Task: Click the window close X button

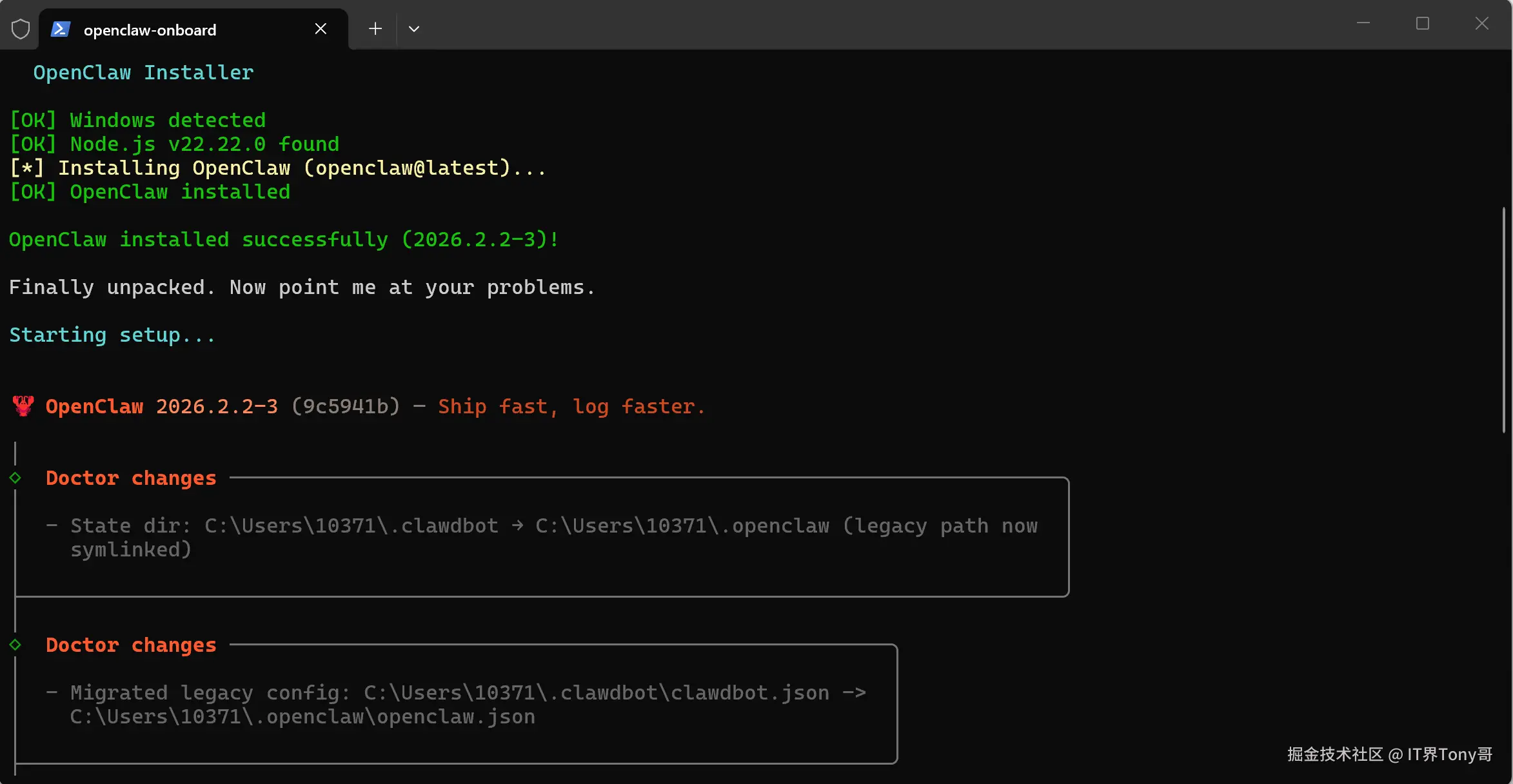Action: pyautogui.click(x=1481, y=24)
